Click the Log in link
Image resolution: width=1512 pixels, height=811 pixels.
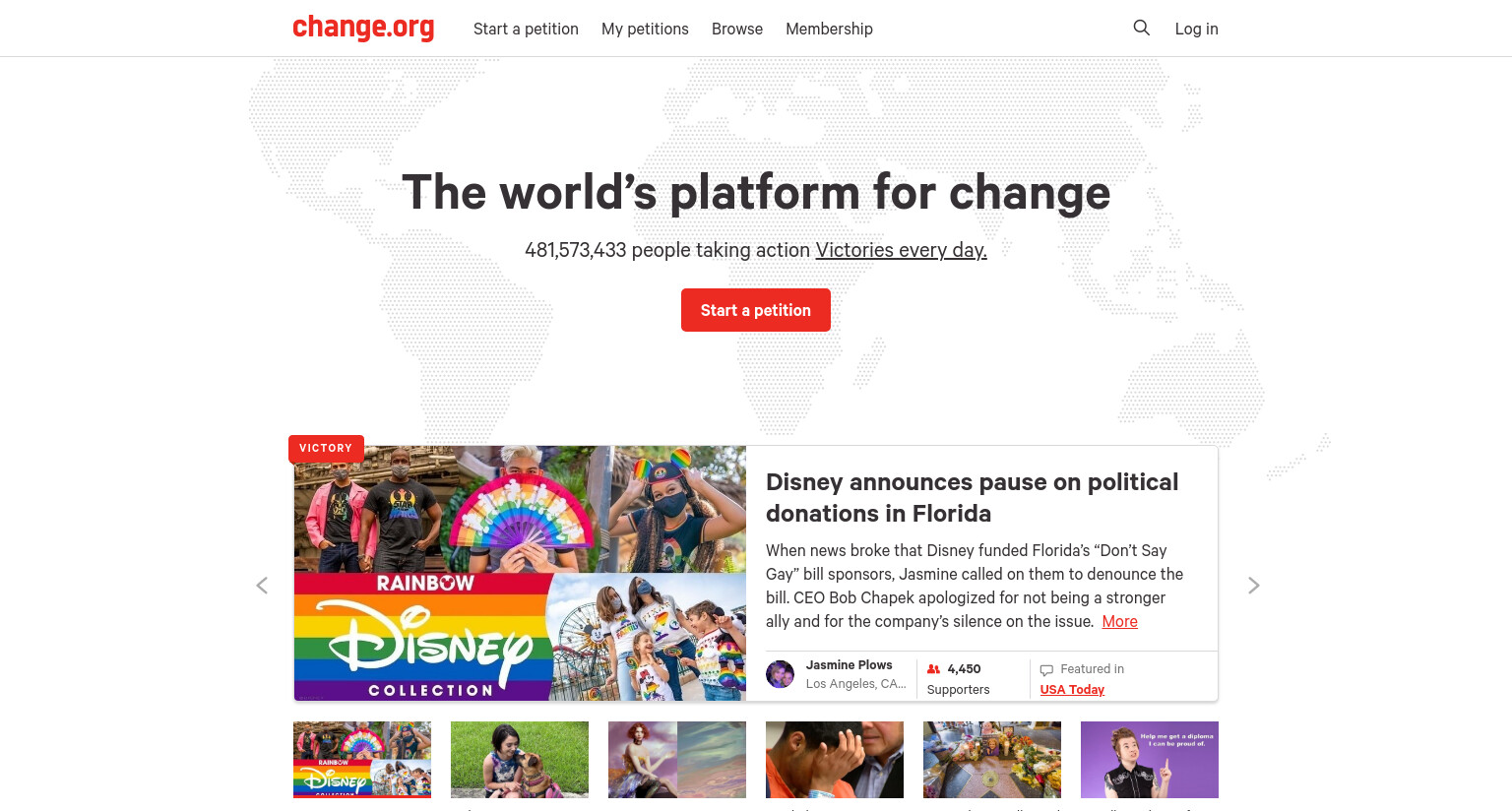[x=1196, y=29]
